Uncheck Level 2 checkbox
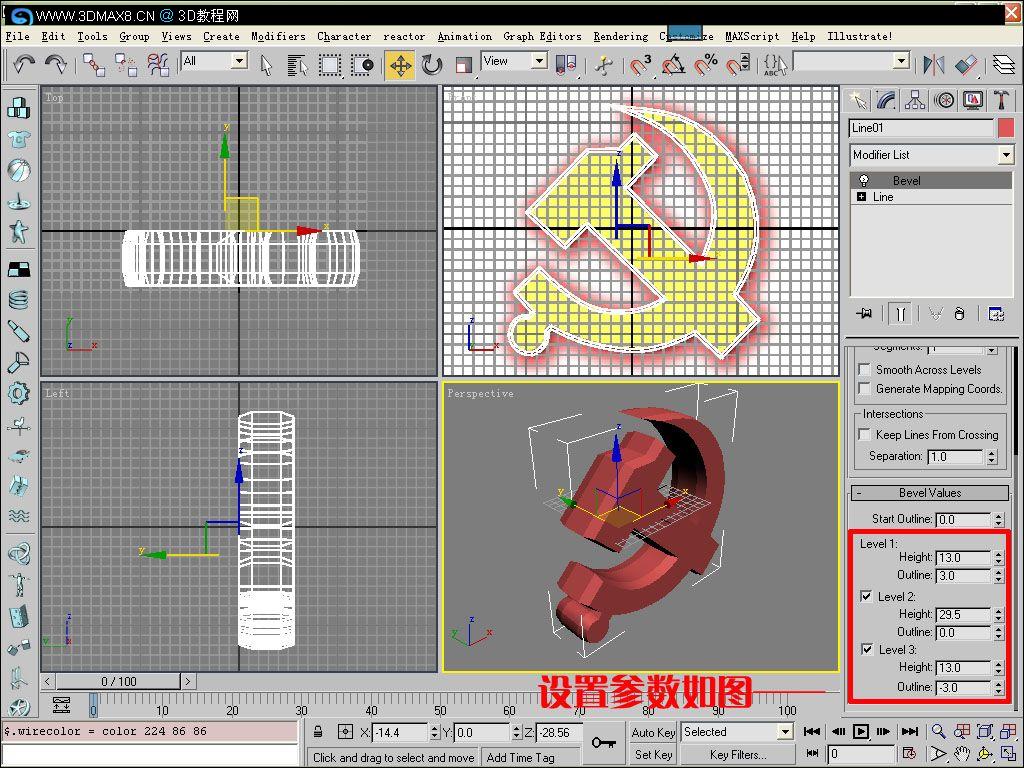The image size is (1024, 768). 867,596
